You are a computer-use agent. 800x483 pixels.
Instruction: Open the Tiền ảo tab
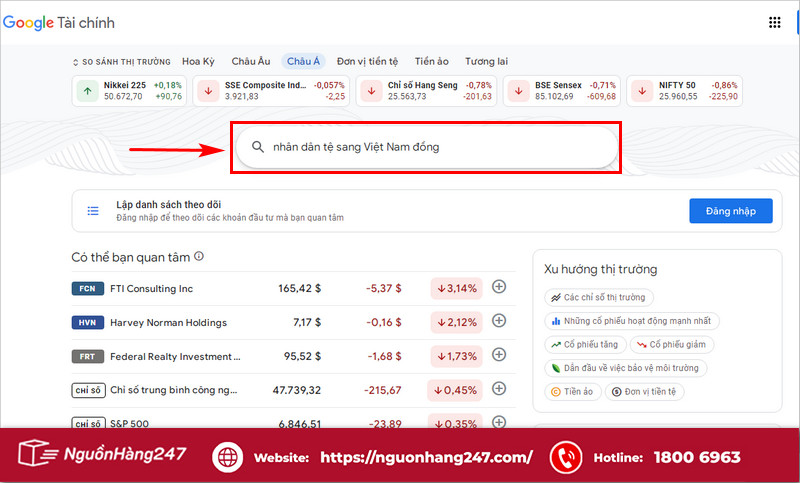[x=430, y=61]
